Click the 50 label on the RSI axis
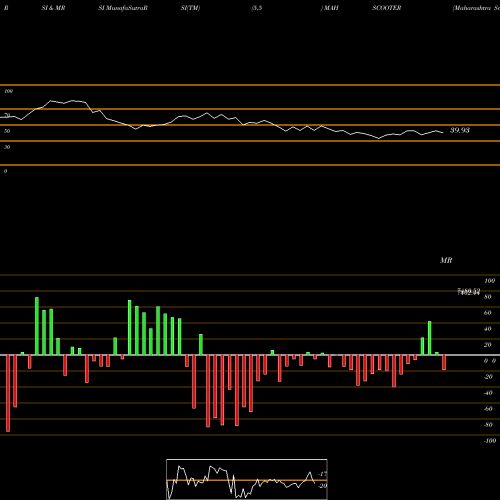 (x=7, y=131)
